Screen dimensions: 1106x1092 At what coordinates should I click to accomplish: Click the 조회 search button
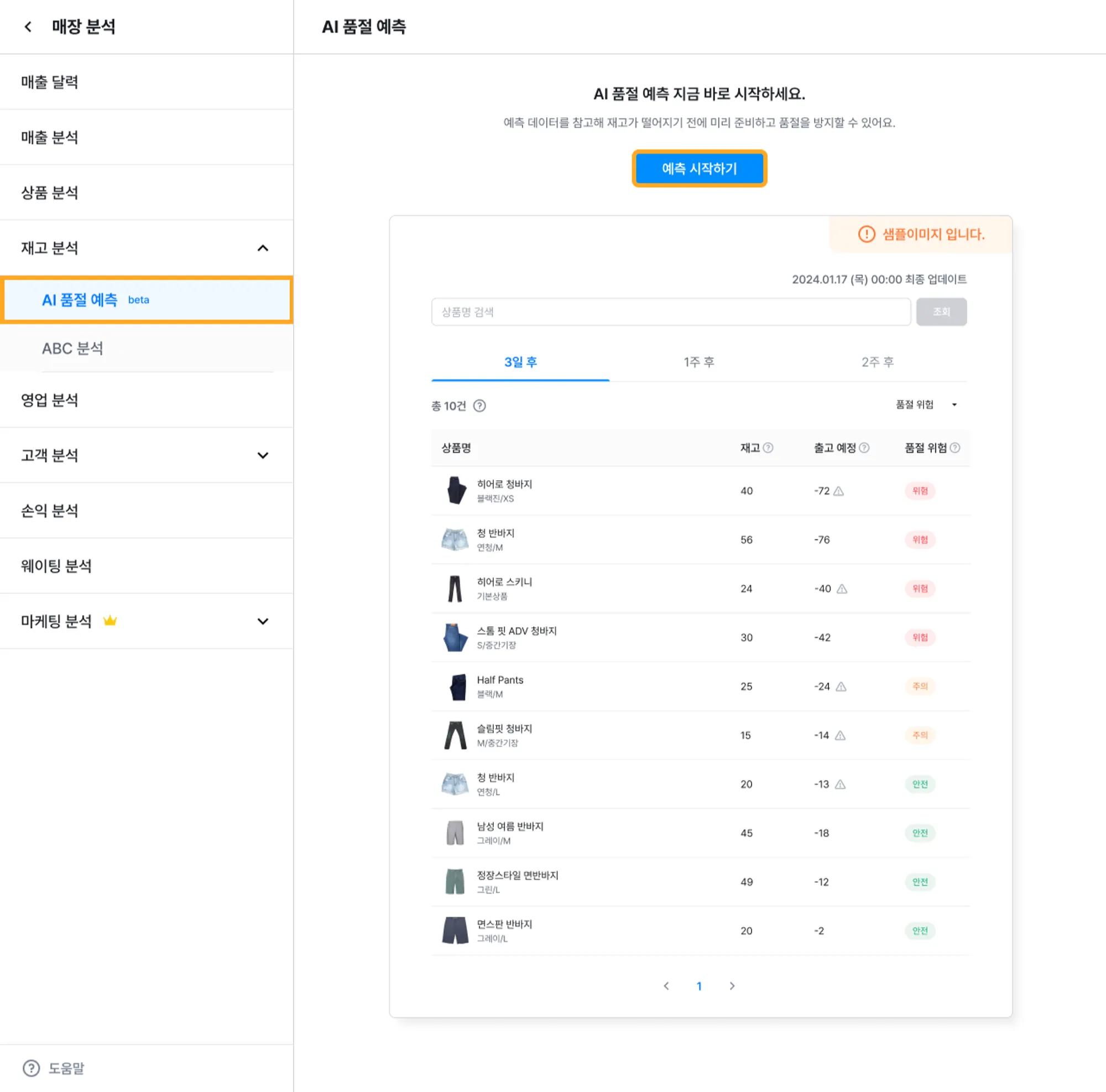[x=941, y=312]
